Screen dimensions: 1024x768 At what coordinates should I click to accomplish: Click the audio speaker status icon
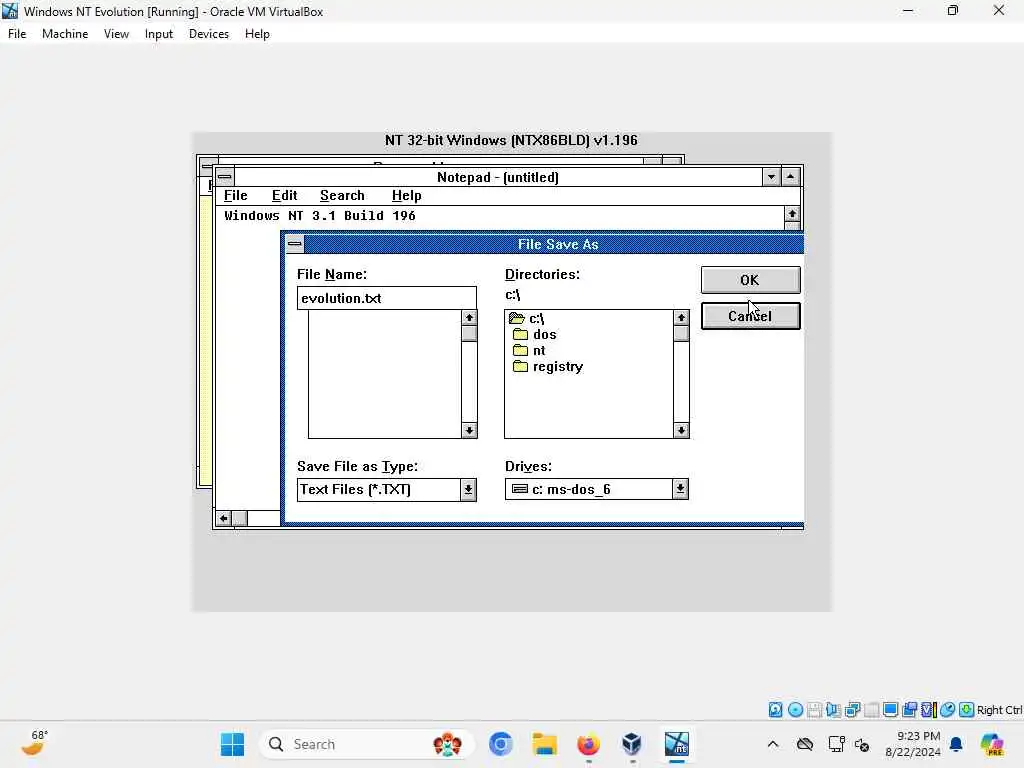click(x=833, y=710)
